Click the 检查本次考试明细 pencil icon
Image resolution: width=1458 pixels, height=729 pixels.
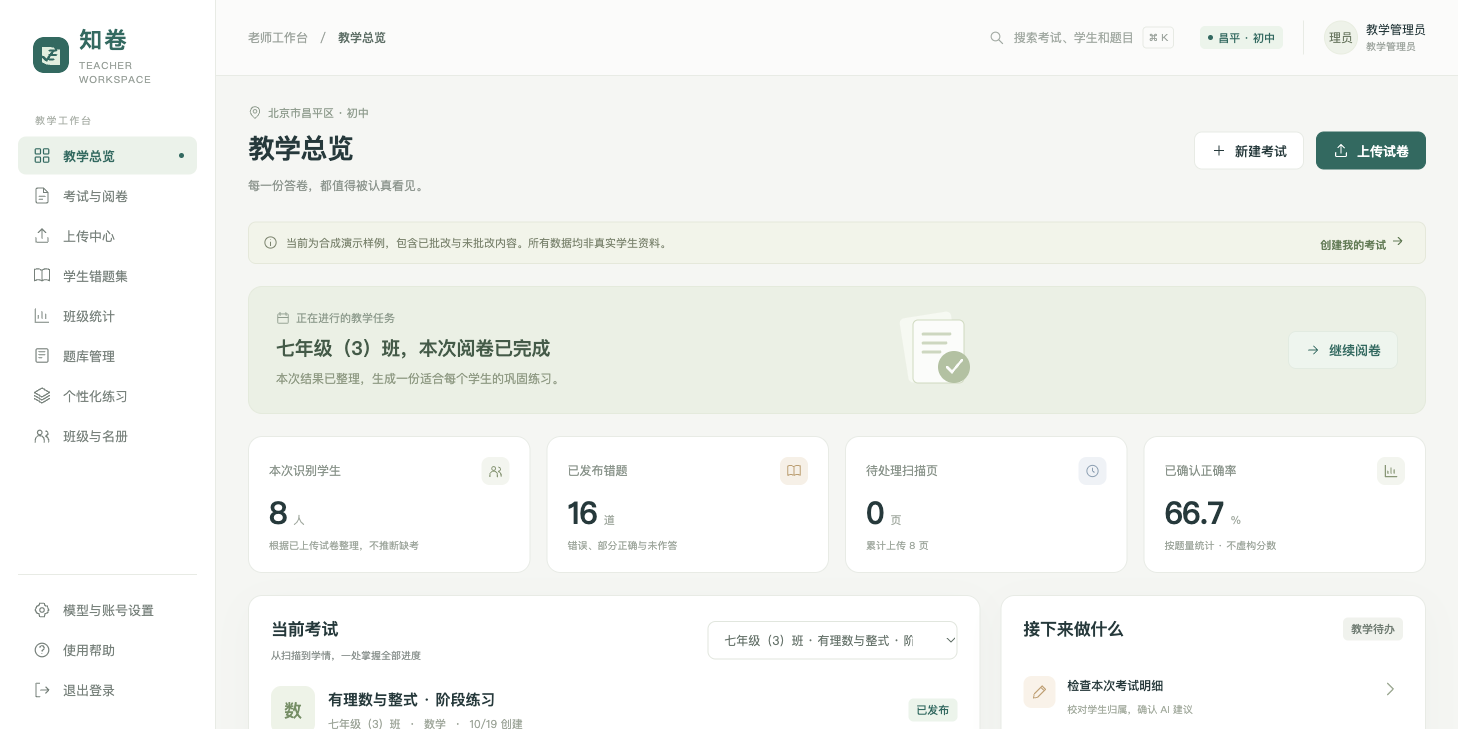pyautogui.click(x=1040, y=692)
